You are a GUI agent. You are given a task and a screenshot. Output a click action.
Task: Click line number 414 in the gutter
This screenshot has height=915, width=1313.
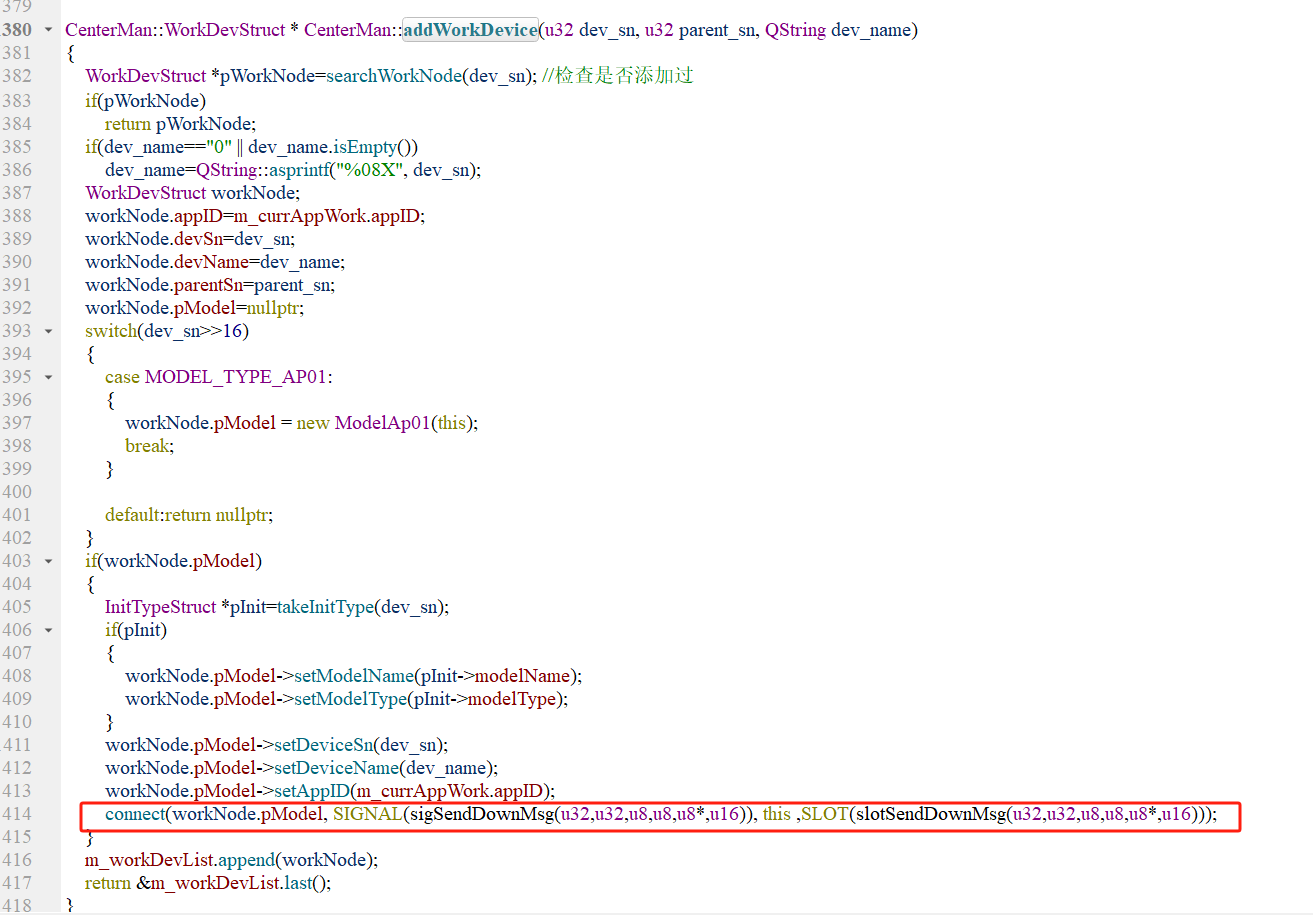tap(17, 814)
